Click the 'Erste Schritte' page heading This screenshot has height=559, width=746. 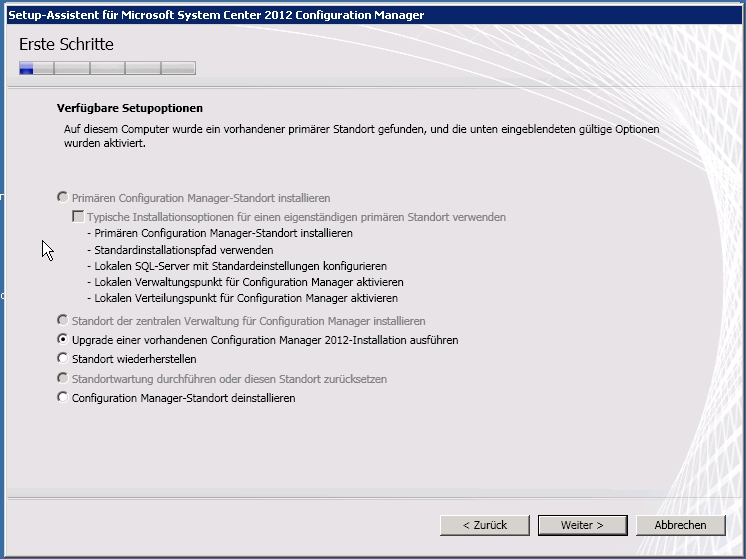[66, 45]
